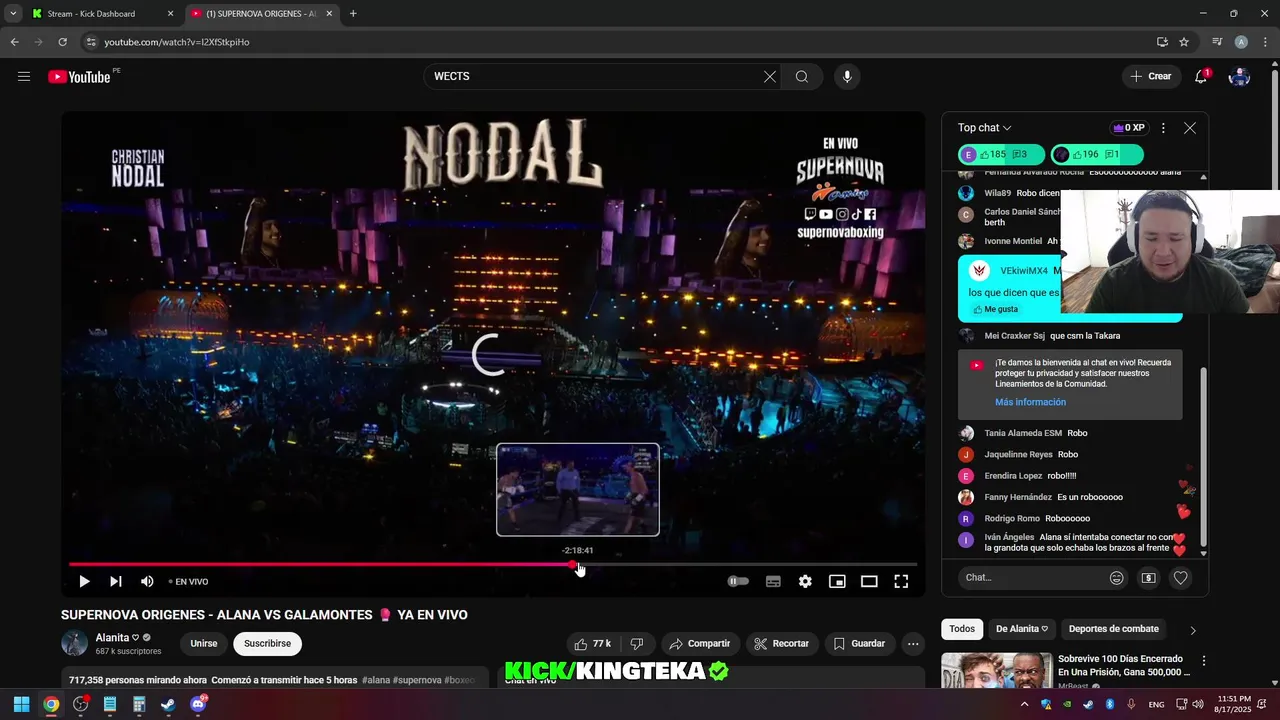The height and width of the screenshot is (720, 1280).
Task: Open options for Sobrevive 100 Días video
Action: (1204, 661)
